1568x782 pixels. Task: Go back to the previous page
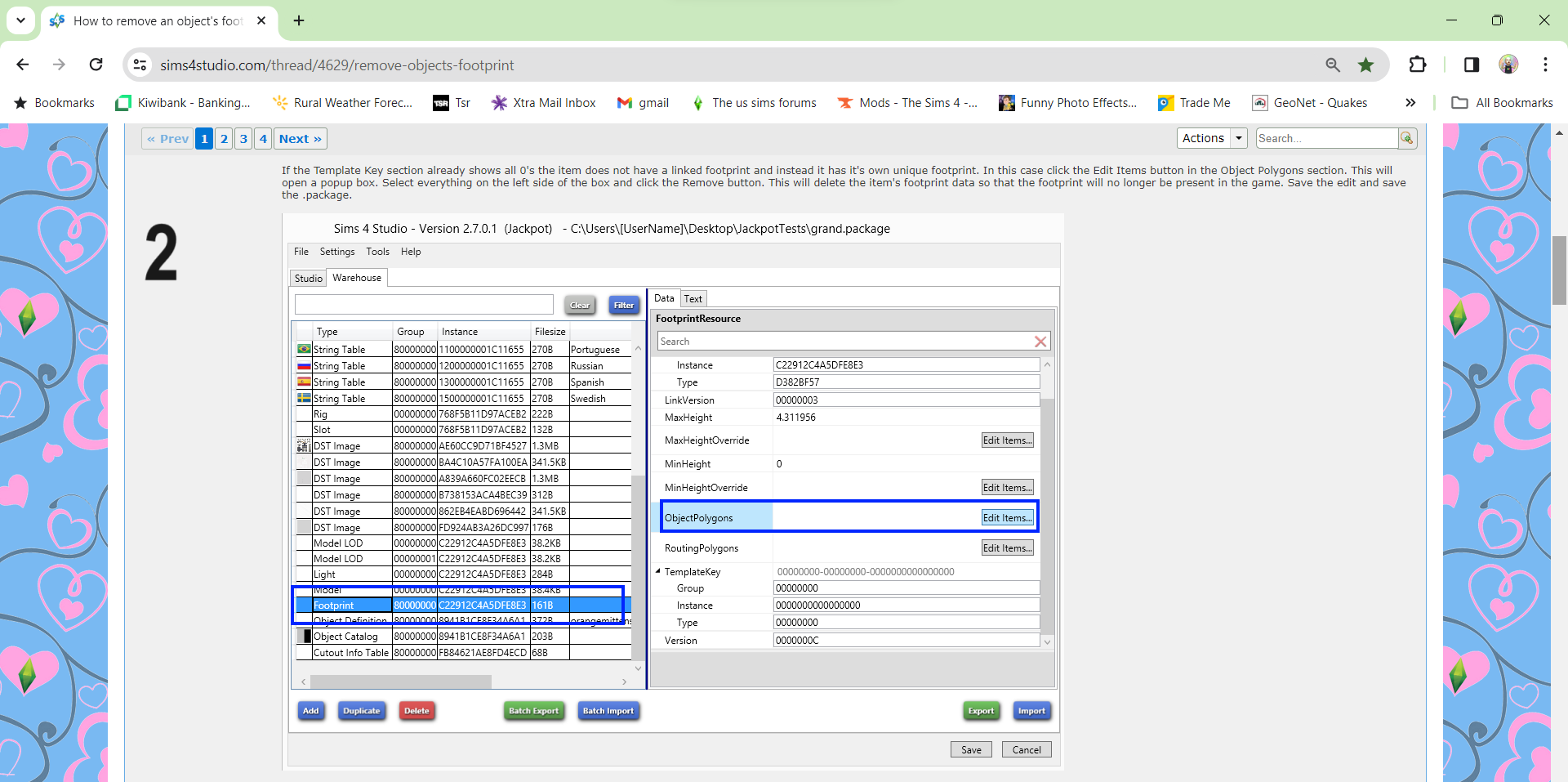tap(23, 65)
